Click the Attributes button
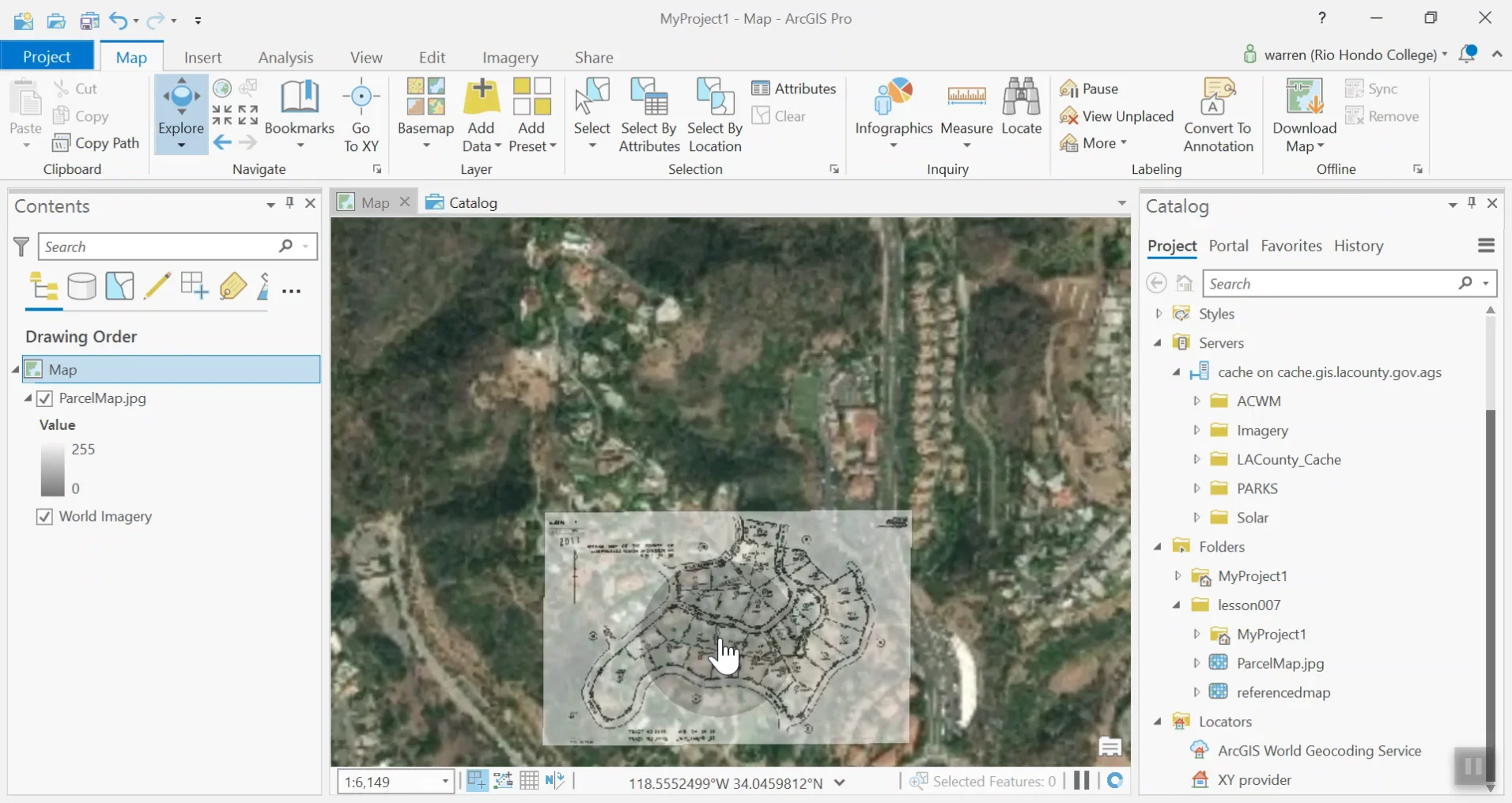This screenshot has width=1512, height=803. (x=794, y=89)
